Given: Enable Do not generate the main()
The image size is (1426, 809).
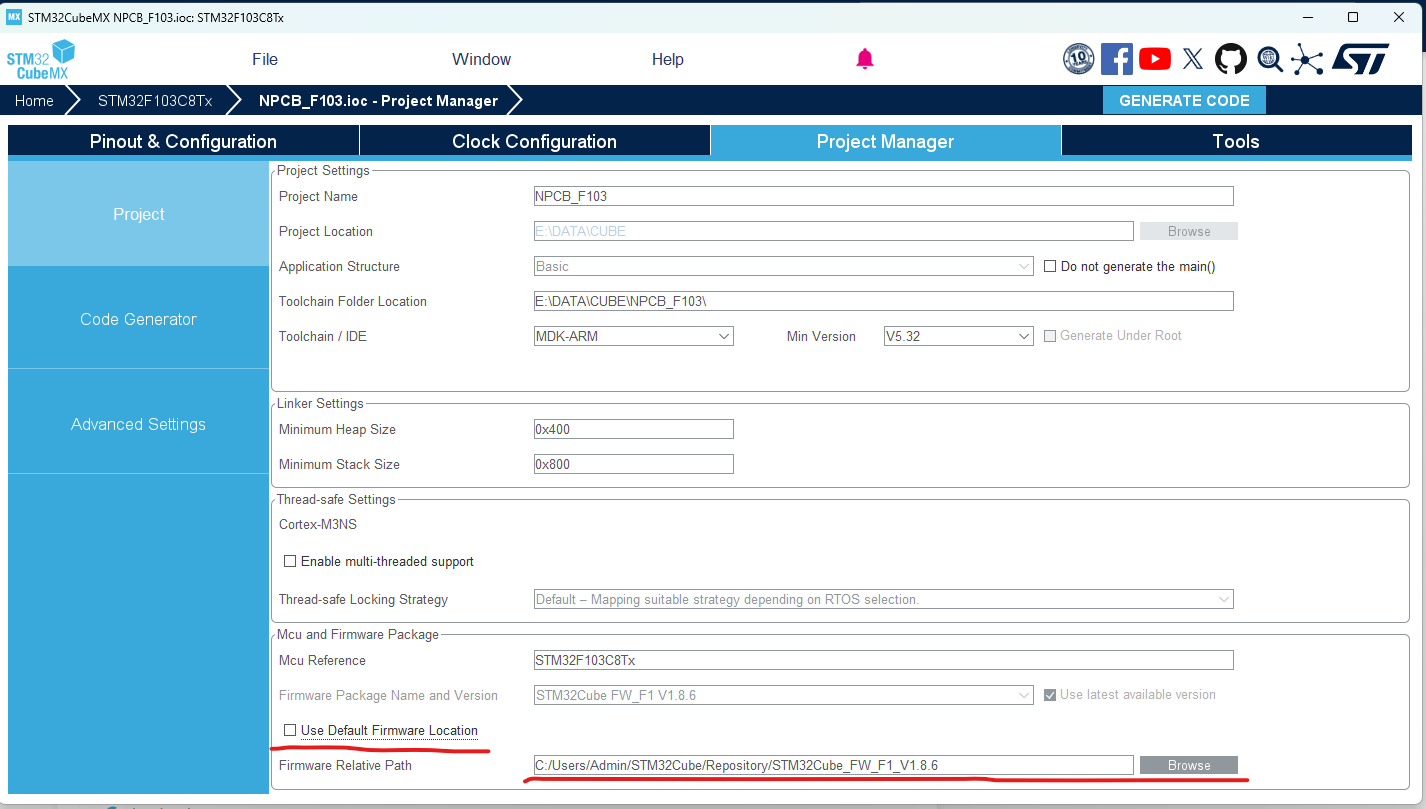Looking at the screenshot, I should click(1050, 267).
